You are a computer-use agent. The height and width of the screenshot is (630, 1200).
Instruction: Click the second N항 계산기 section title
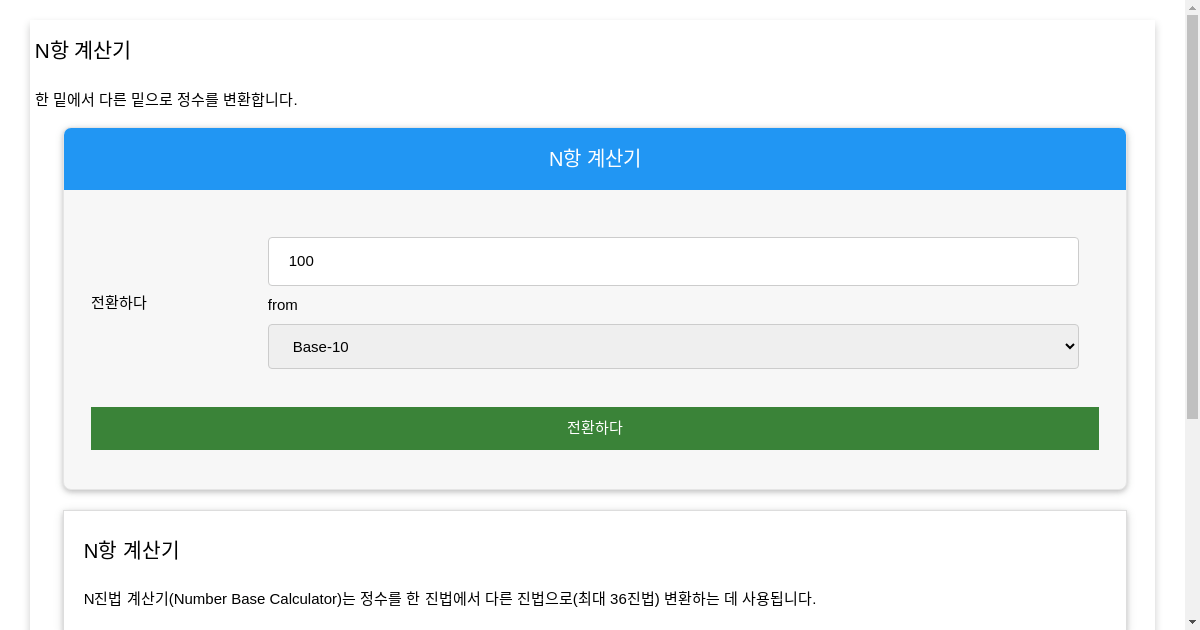click(131, 550)
